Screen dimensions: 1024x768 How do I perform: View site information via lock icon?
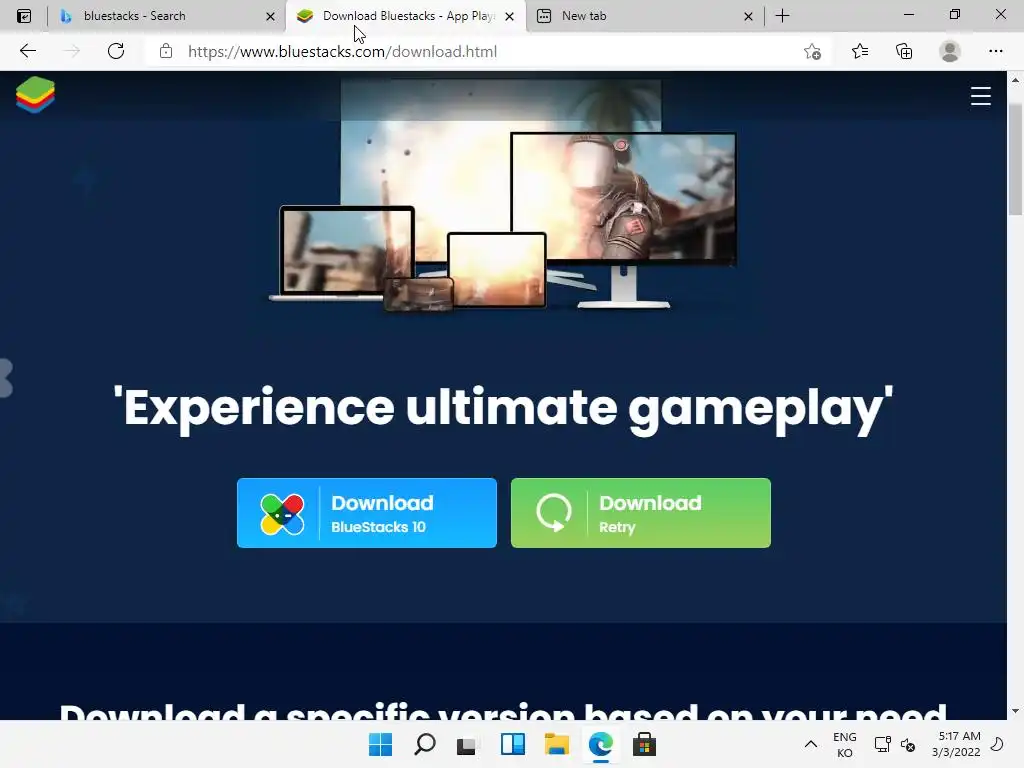pos(166,51)
